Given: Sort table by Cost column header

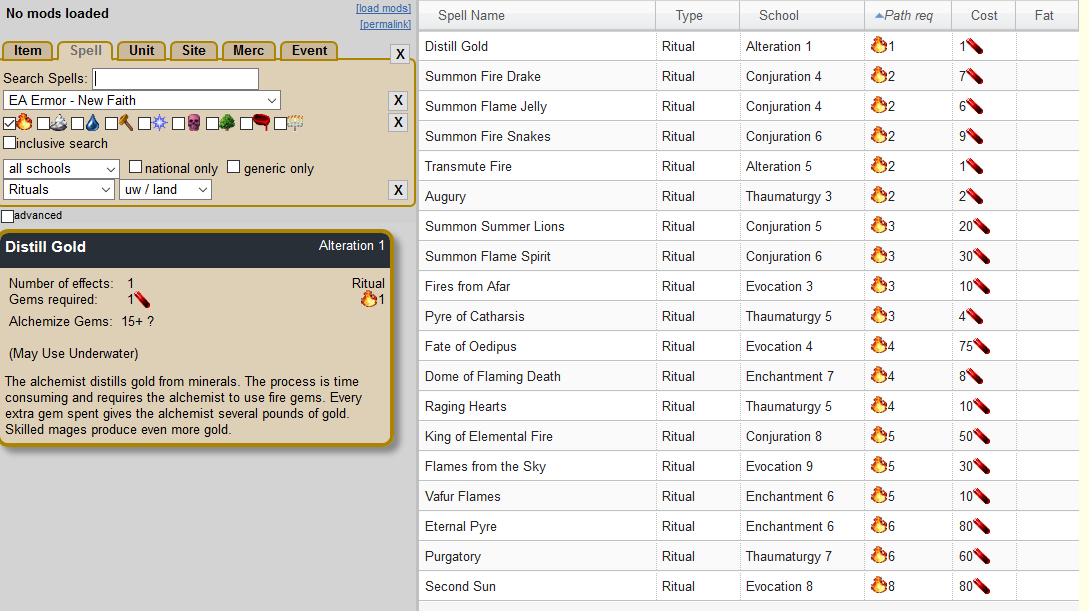Looking at the screenshot, I should point(983,15).
